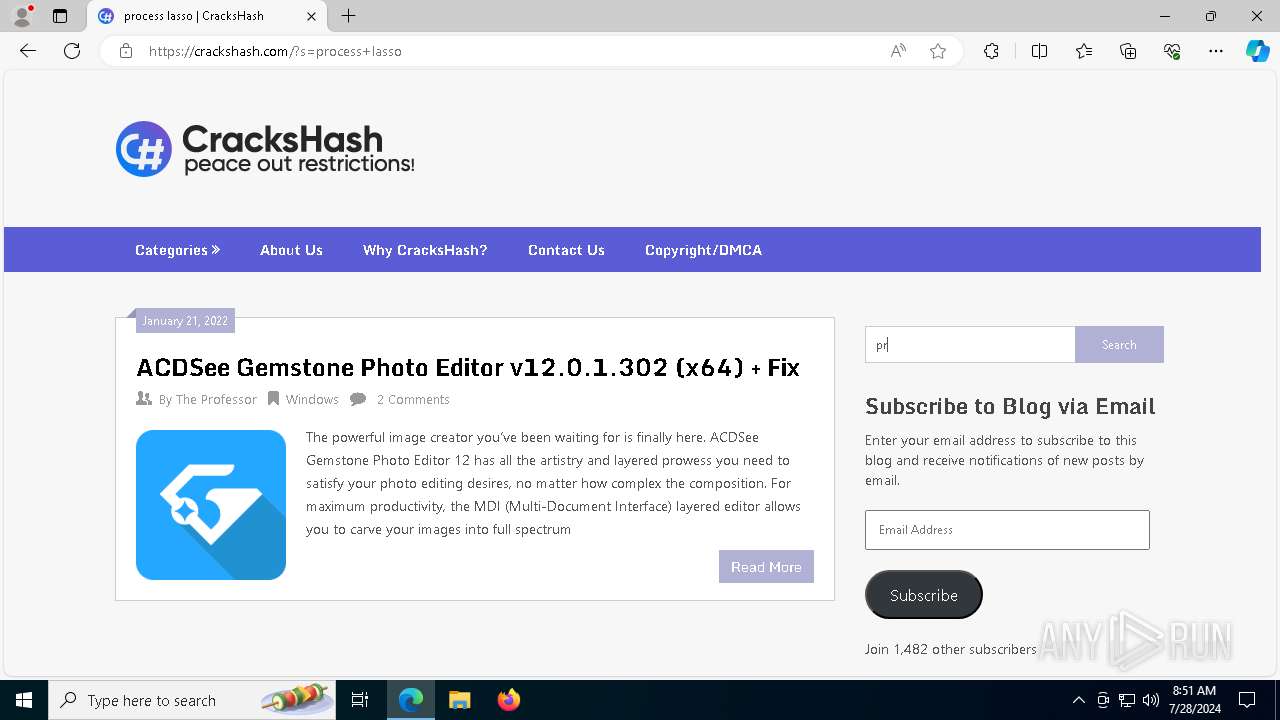
Task: Open File Explorer from taskbar
Action: 459,700
